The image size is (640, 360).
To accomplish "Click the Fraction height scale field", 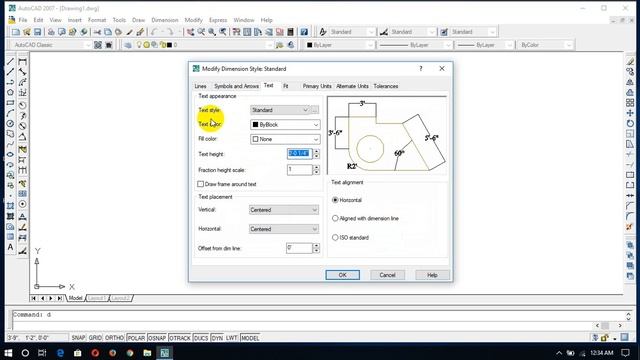I will tap(300, 169).
